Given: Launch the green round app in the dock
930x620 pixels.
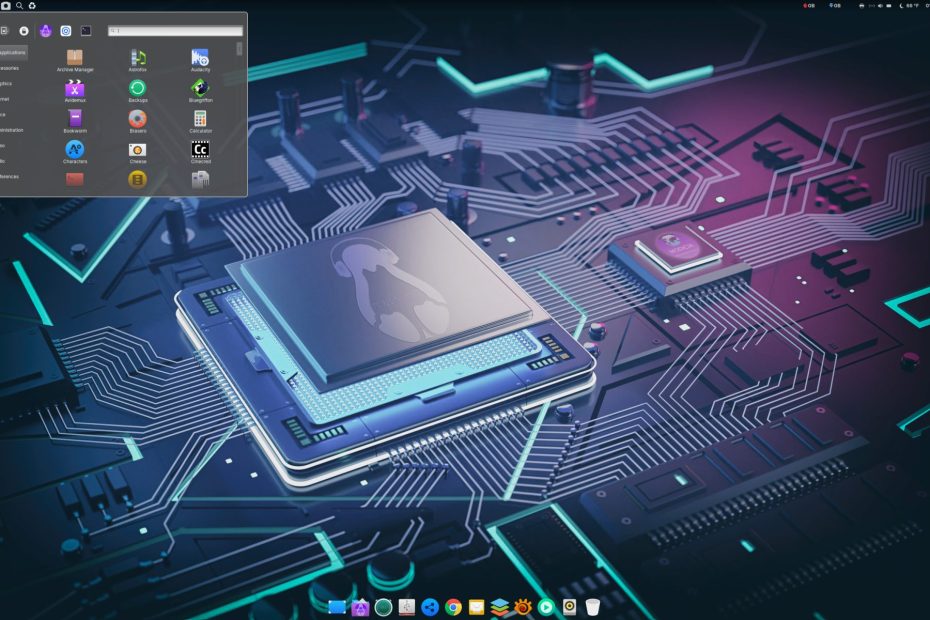Looking at the screenshot, I should 383,607.
